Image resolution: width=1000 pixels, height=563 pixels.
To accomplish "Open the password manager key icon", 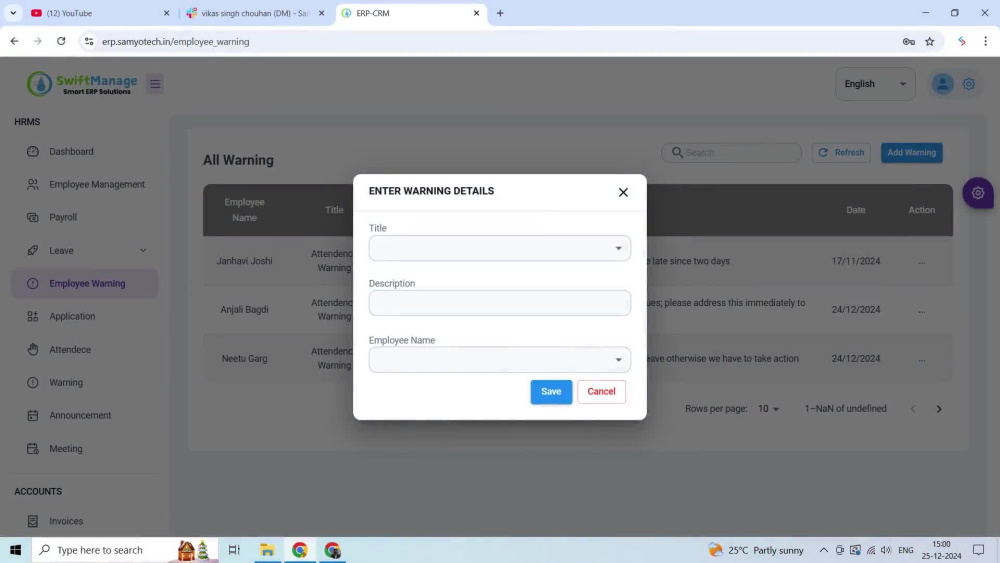I will click(909, 41).
